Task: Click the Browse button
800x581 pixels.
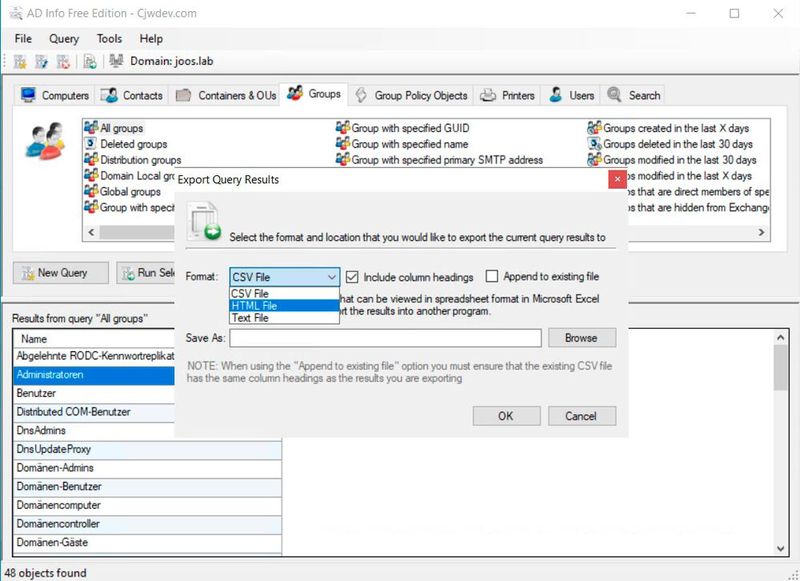Action: (x=581, y=338)
